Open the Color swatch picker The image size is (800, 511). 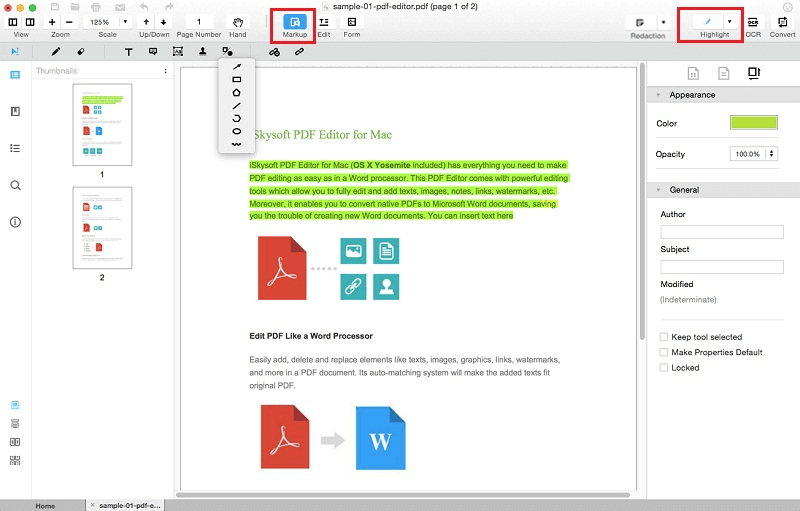754,122
